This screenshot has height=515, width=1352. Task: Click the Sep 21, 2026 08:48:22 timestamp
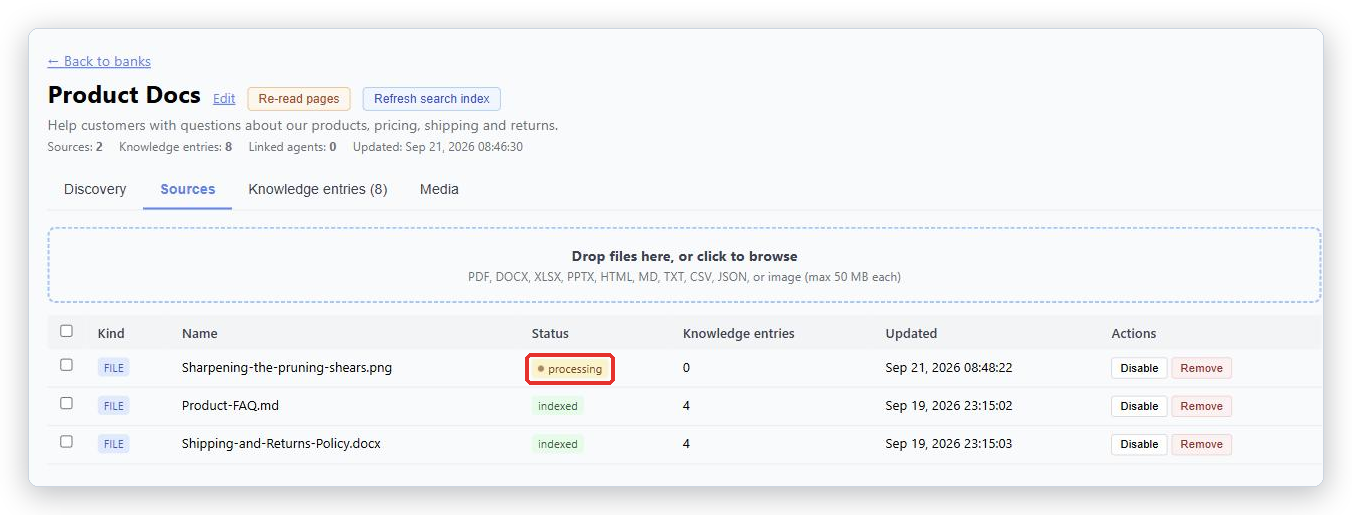tap(949, 367)
